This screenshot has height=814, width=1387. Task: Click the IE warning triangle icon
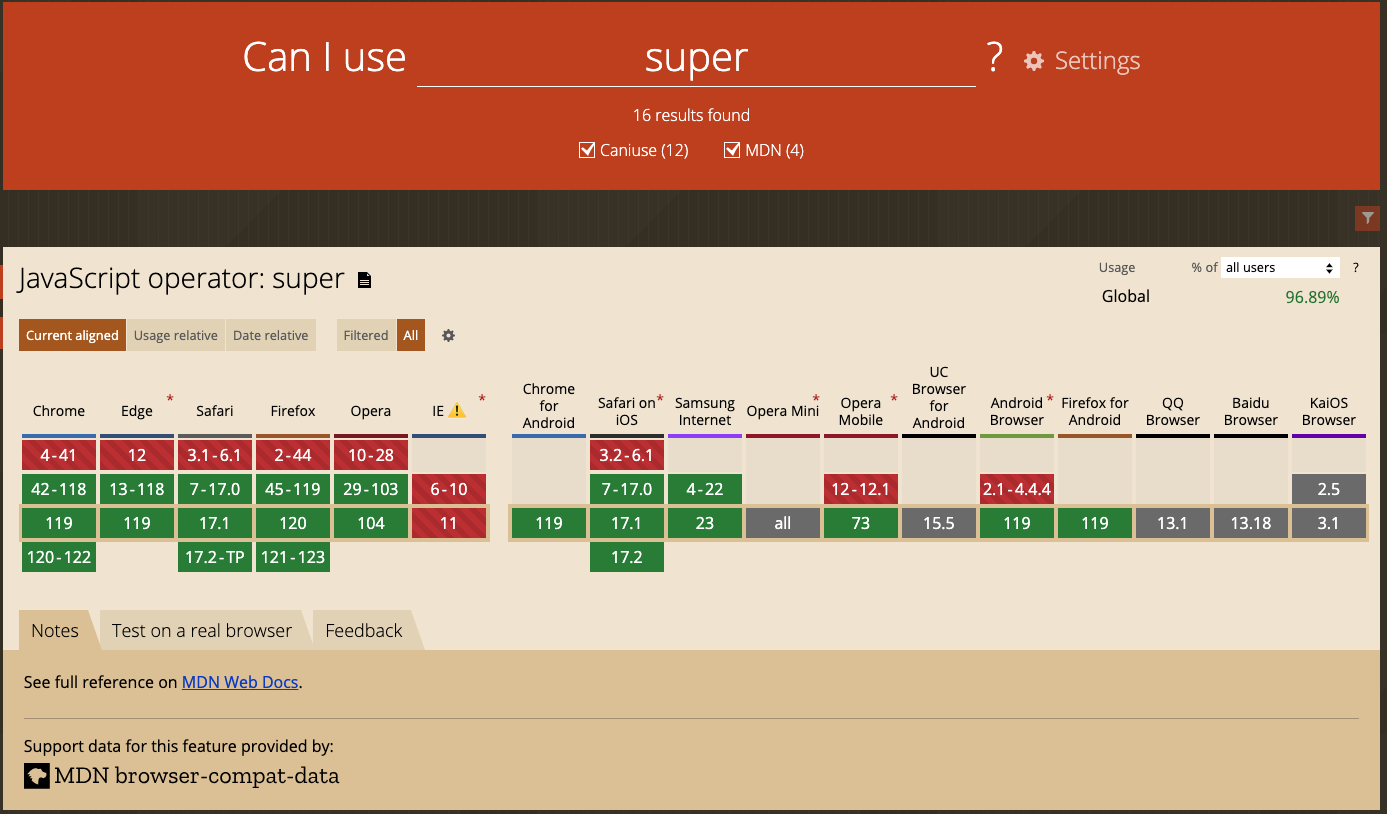[x=457, y=410]
